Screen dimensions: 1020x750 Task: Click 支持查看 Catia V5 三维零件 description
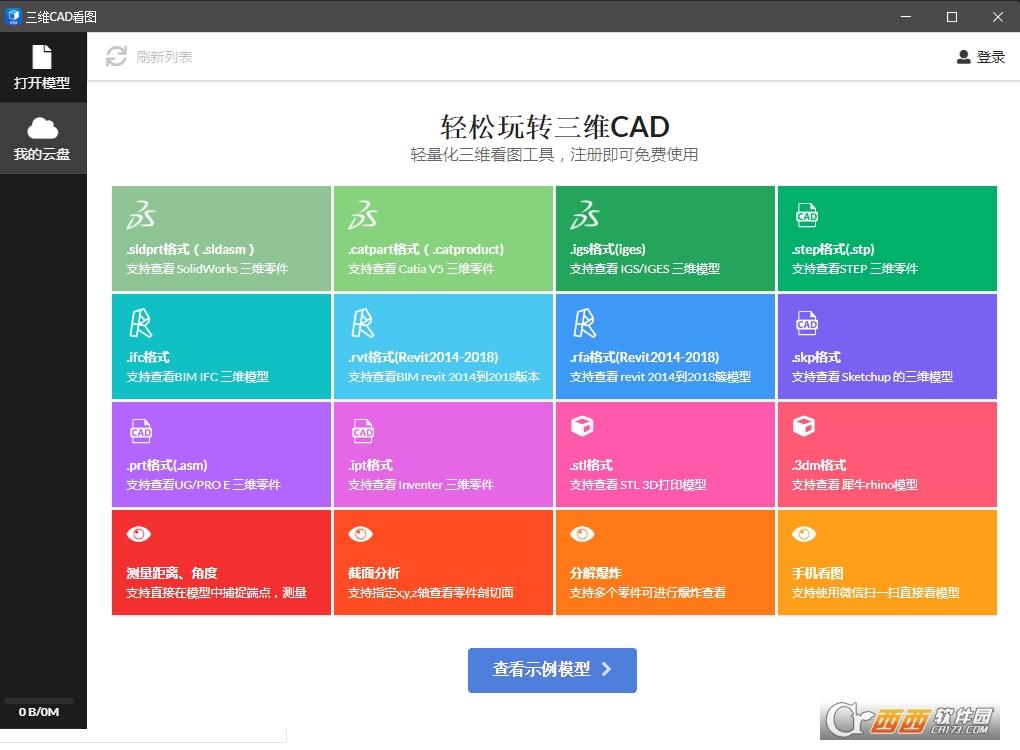421,269
